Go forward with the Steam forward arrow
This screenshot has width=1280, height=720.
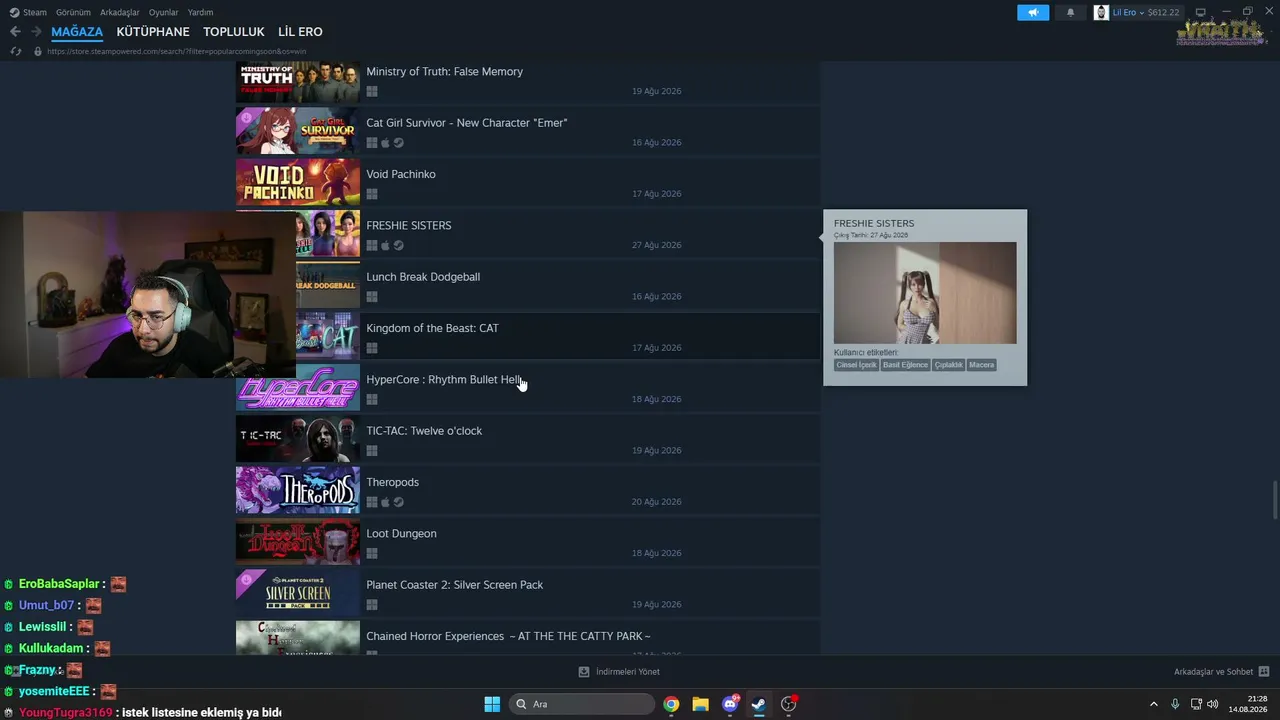click(x=36, y=32)
